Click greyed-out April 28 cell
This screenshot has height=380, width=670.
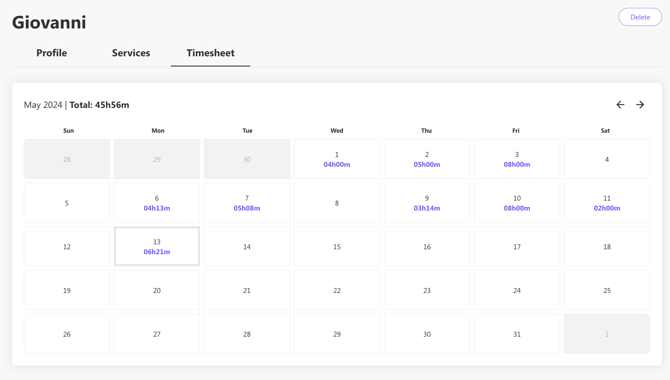click(x=67, y=159)
